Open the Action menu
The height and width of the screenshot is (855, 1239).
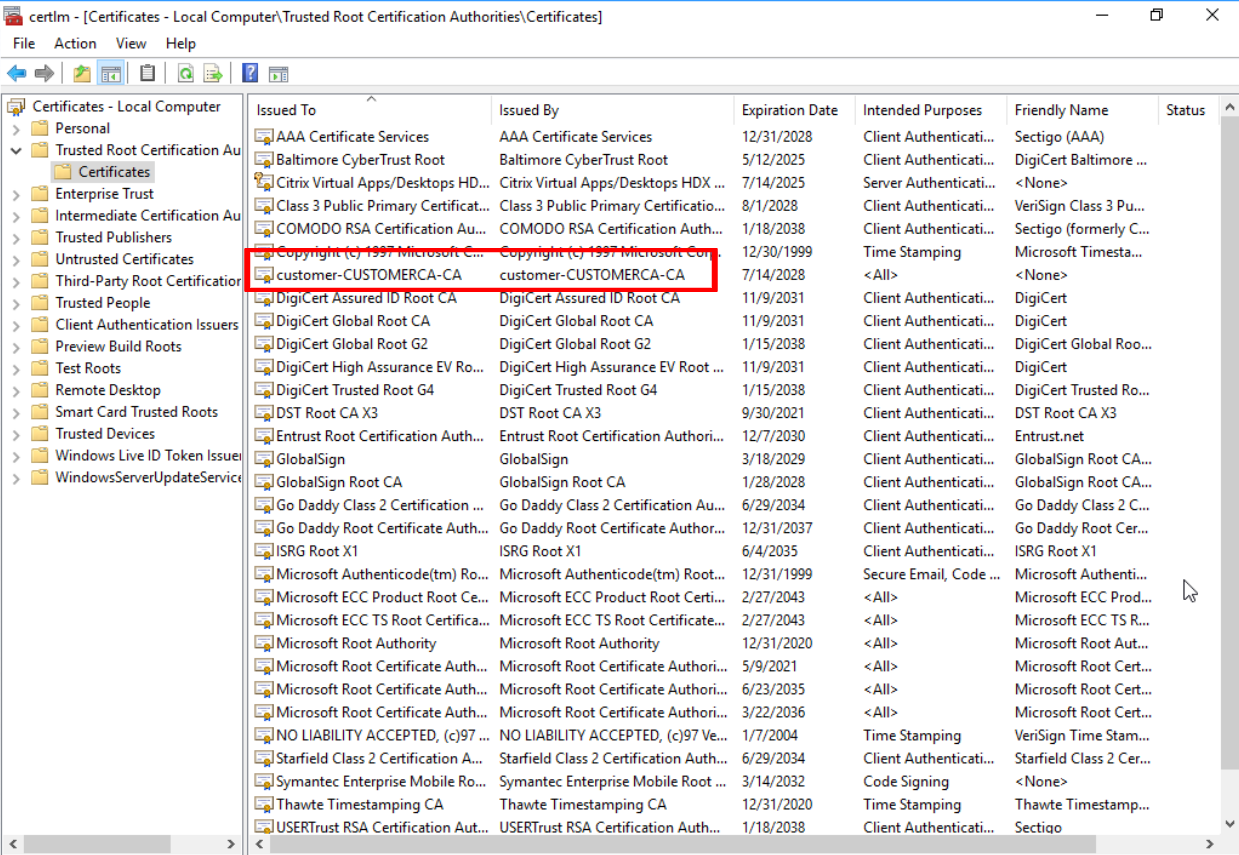pos(75,43)
